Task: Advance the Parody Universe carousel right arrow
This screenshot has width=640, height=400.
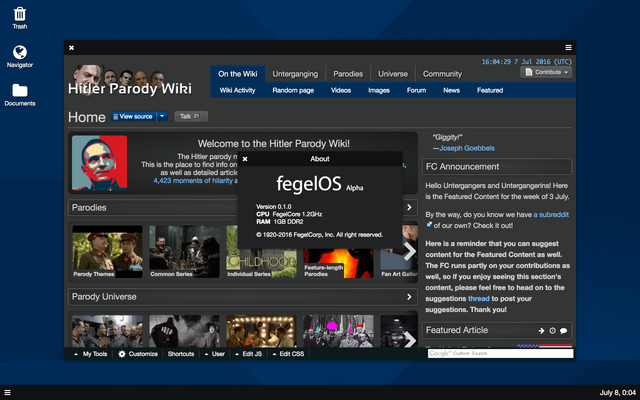Action: [x=409, y=340]
